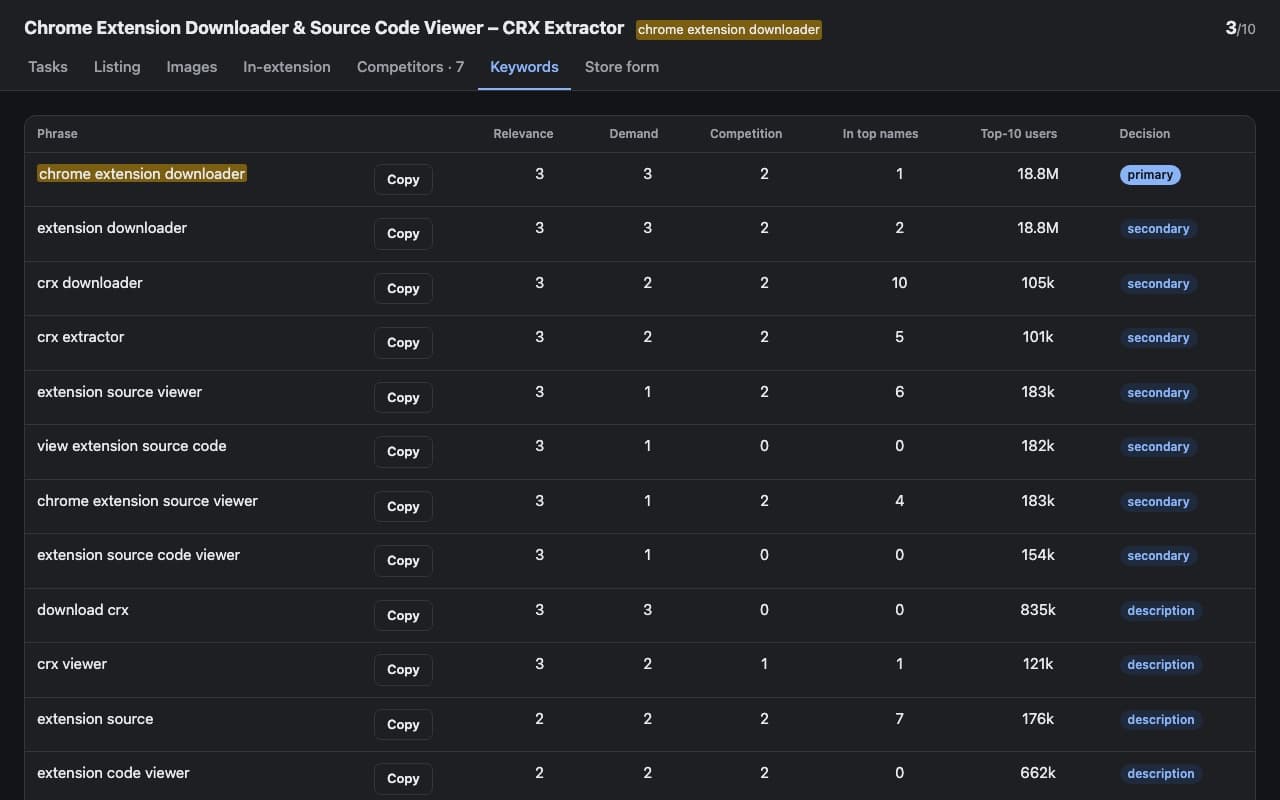
Task: Select the Keywords tab
Action: (524, 67)
